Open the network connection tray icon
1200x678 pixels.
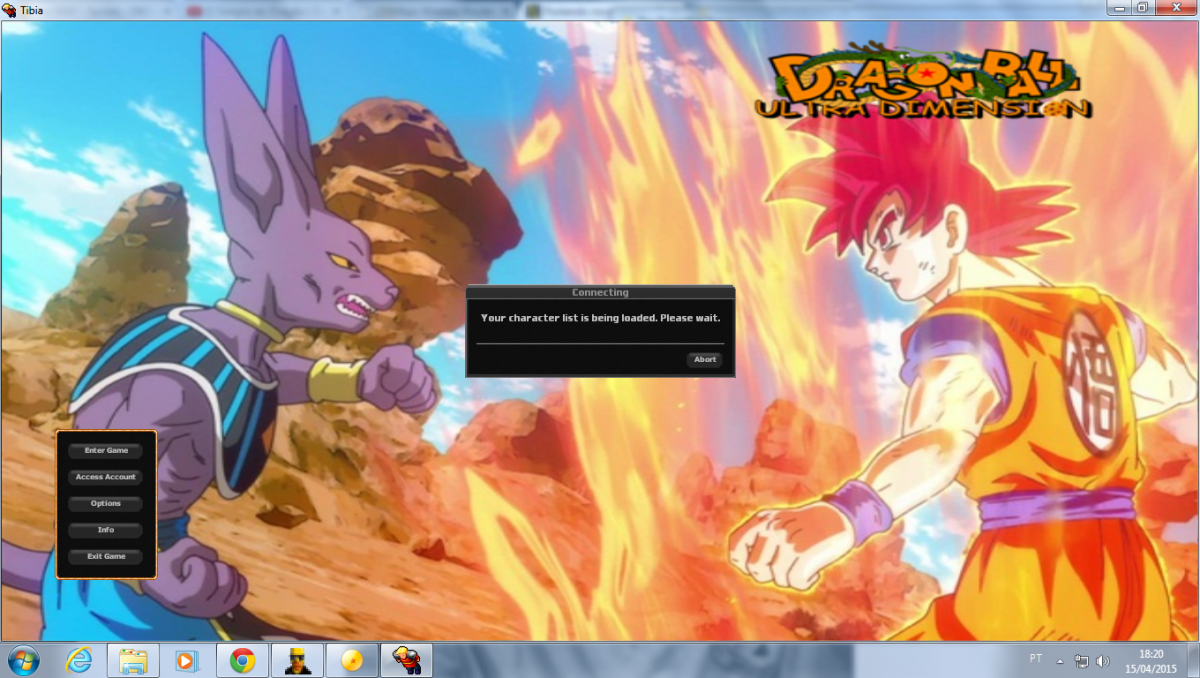click(x=1082, y=661)
